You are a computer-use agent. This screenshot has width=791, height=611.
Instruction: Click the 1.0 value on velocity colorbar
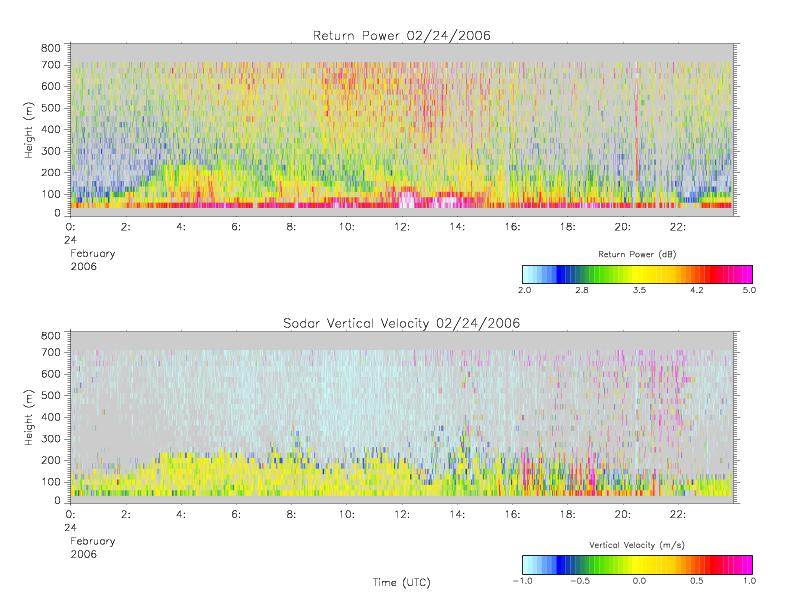(x=749, y=581)
